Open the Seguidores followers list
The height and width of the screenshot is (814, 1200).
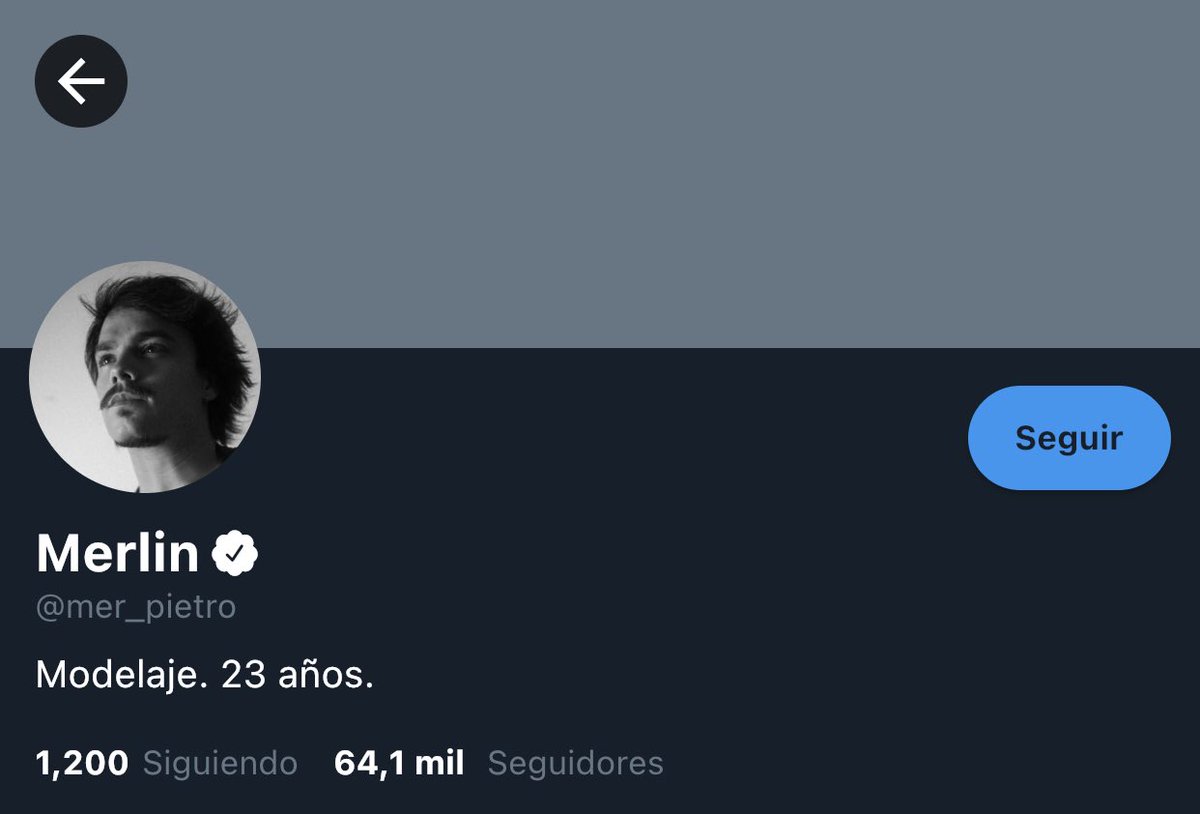point(575,764)
